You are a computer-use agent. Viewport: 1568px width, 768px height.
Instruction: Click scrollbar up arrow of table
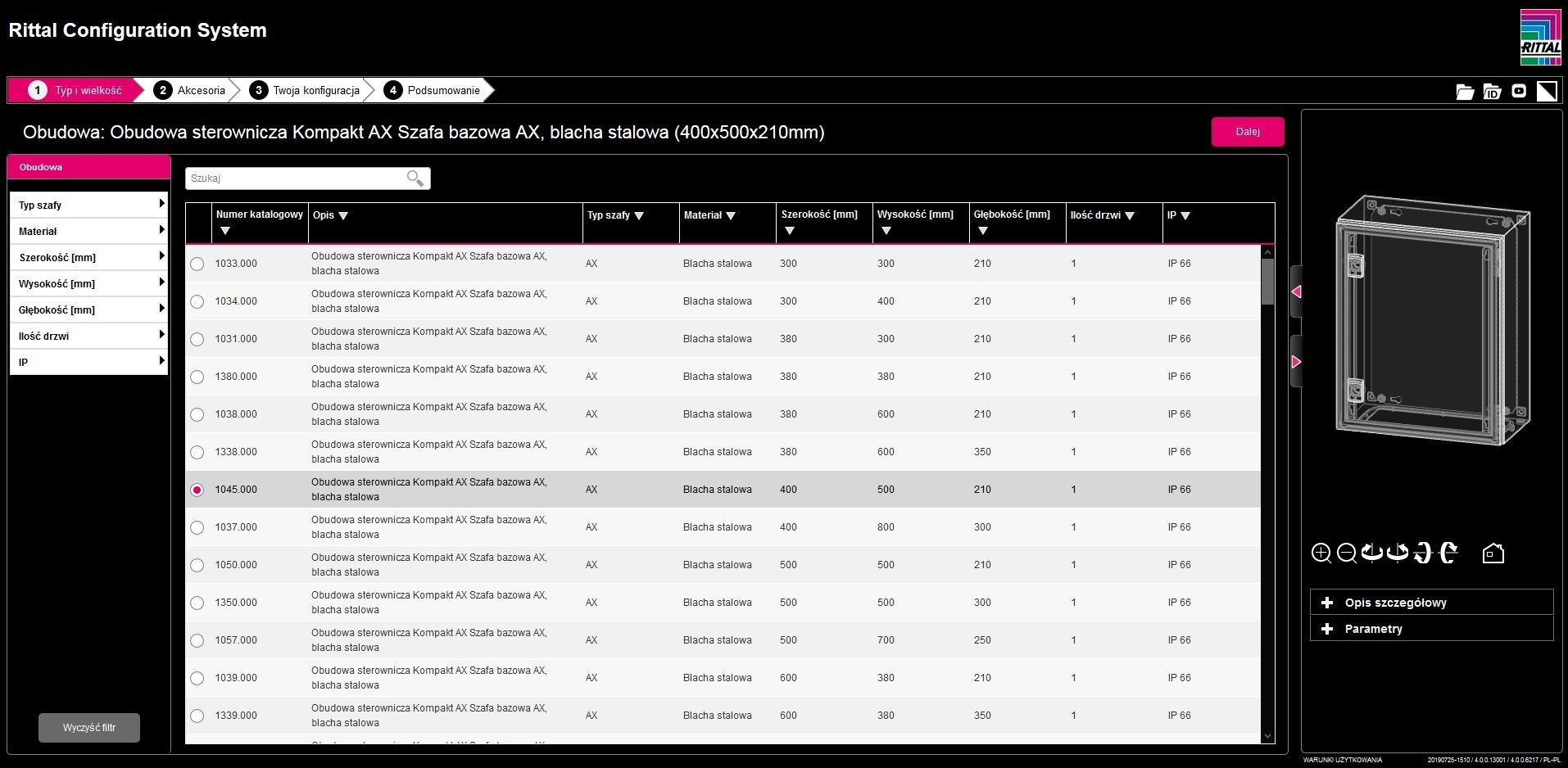[1268, 252]
